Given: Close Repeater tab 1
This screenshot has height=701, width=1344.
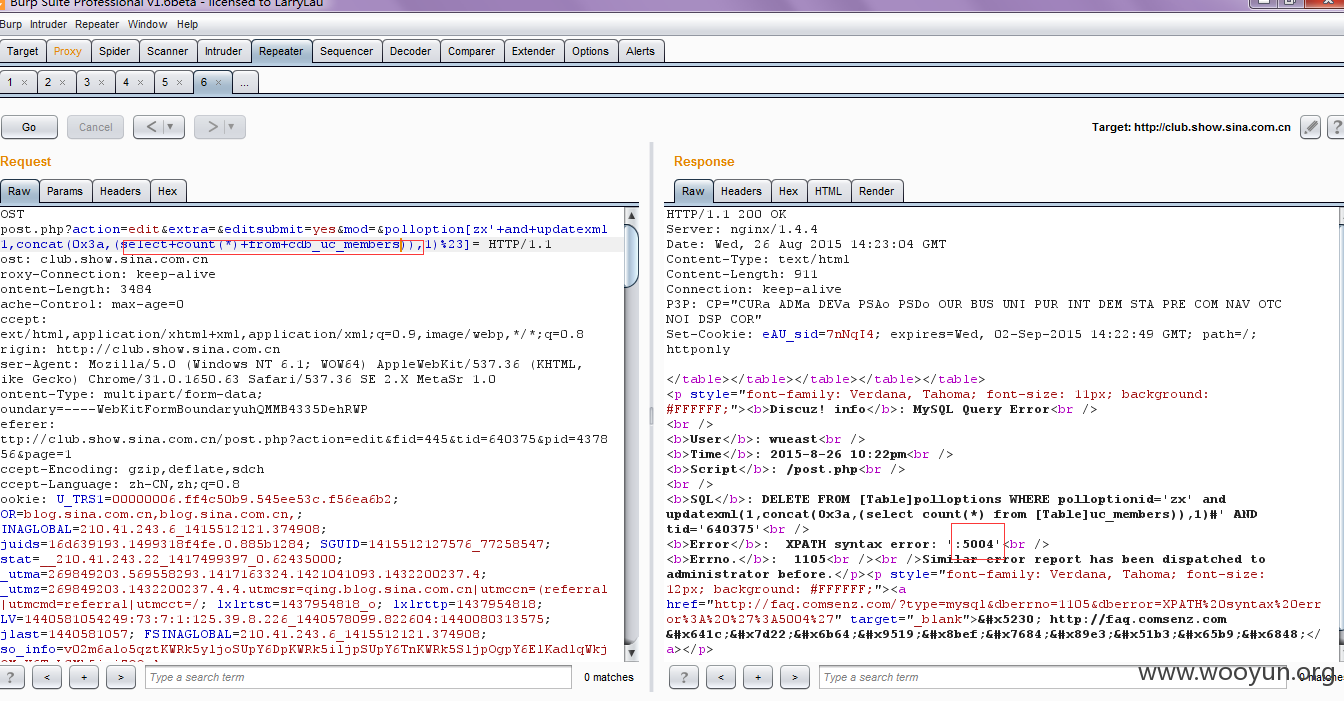Looking at the screenshot, I should pyautogui.click(x=25, y=82).
